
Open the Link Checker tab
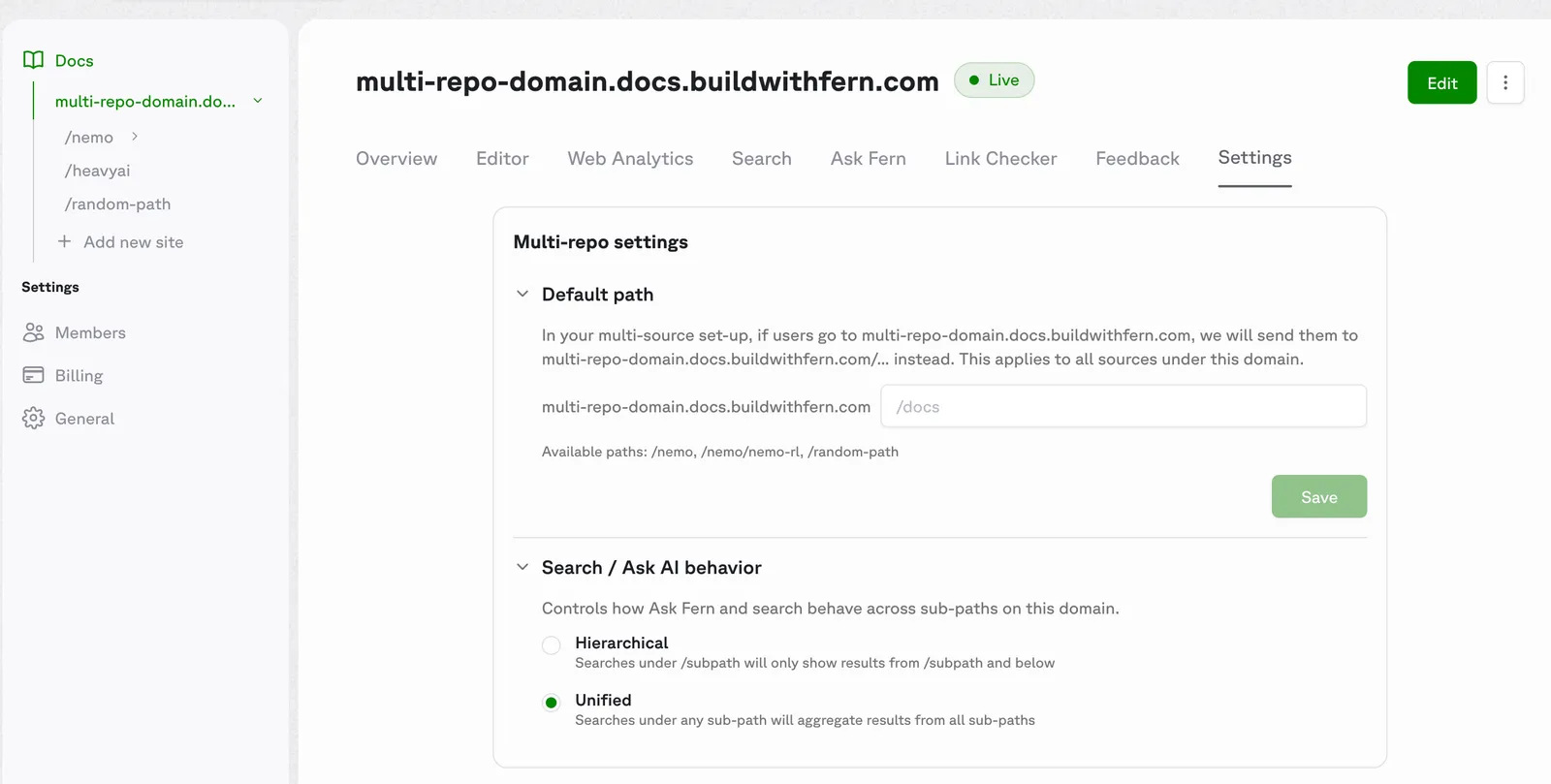click(x=1000, y=158)
